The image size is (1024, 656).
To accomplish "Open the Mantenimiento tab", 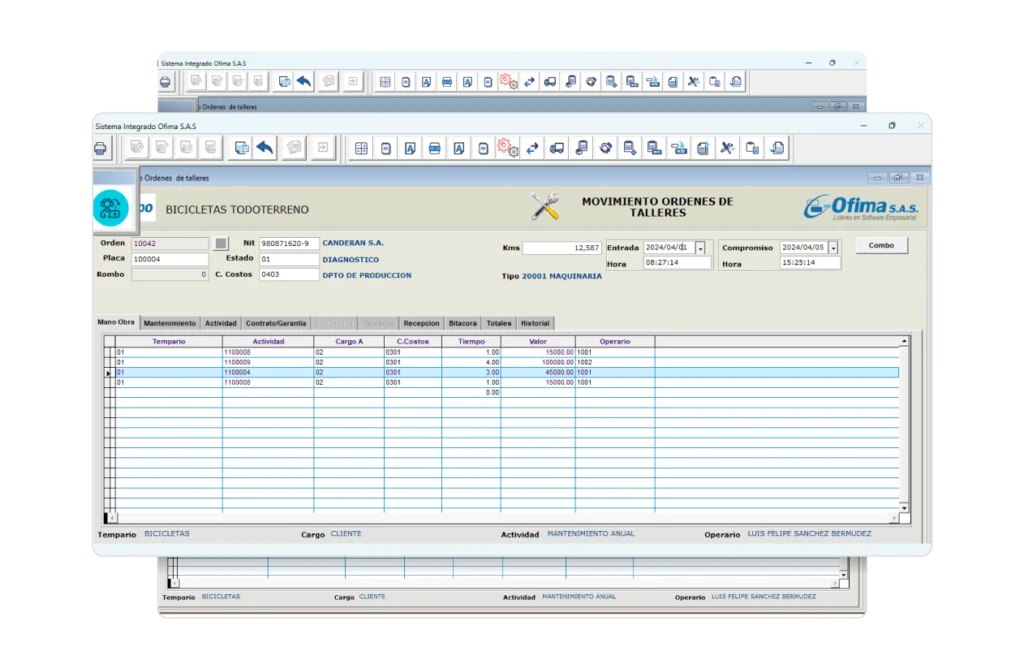I will pos(170,323).
